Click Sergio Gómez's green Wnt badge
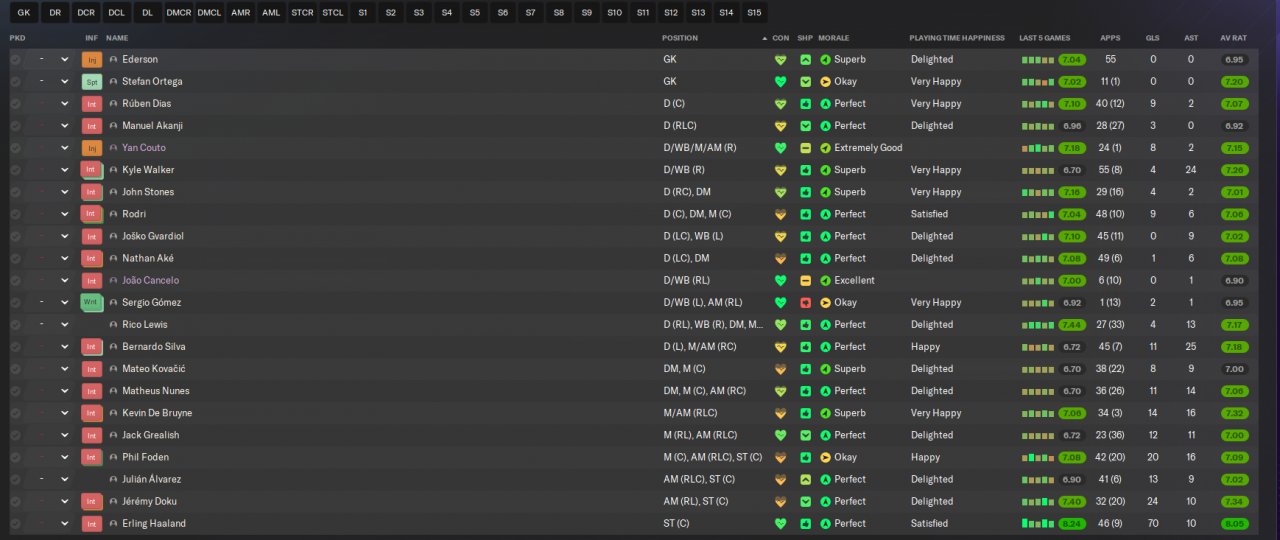The height and width of the screenshot is (540, 1280). [x=92, y=302]
